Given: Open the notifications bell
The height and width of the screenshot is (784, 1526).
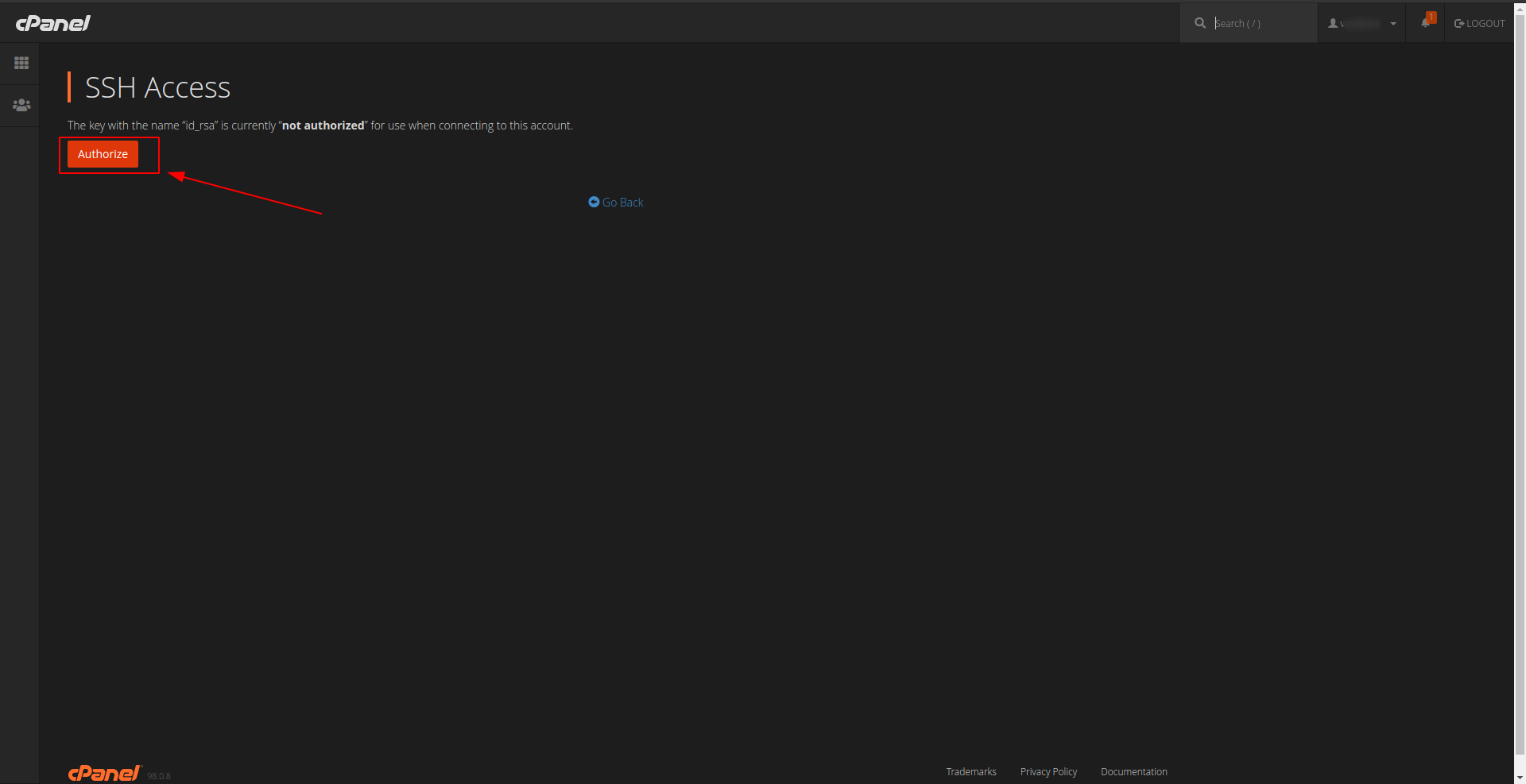Looking at the screenshot, I should coord(1425,23).
